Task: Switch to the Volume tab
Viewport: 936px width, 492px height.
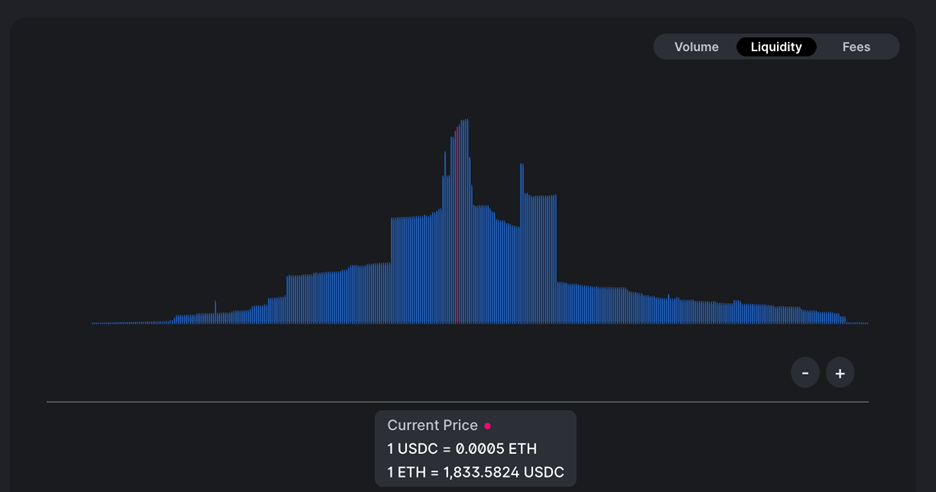Action: pyautogui.click(x=696, y=47)
